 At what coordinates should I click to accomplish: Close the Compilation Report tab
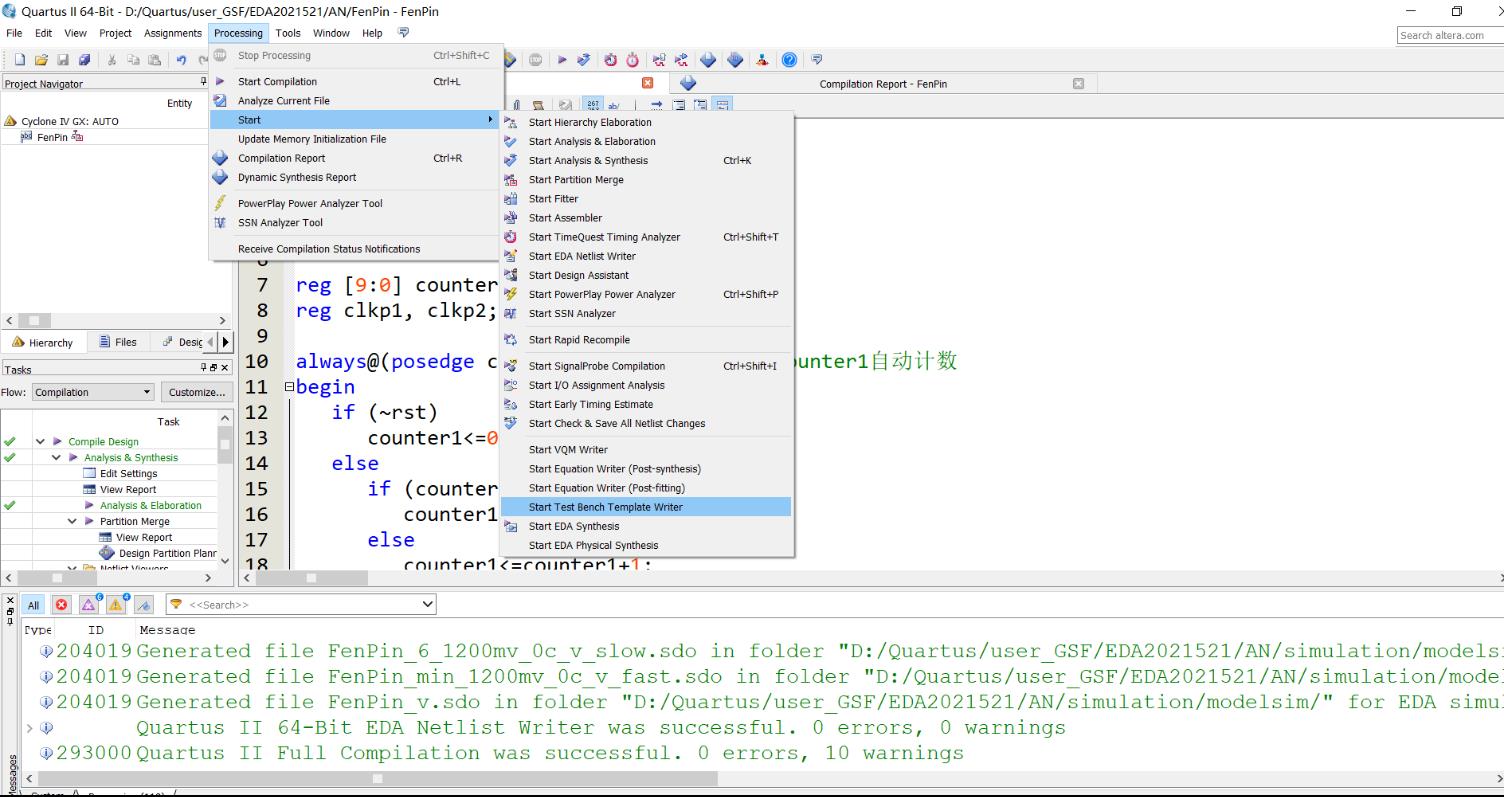(1078, 83)
